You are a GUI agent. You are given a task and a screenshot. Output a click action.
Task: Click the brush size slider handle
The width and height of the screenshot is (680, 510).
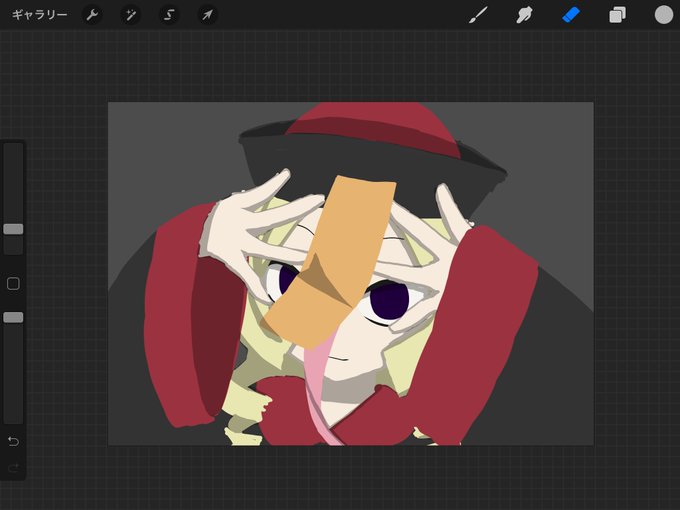[x=13, y=229]
